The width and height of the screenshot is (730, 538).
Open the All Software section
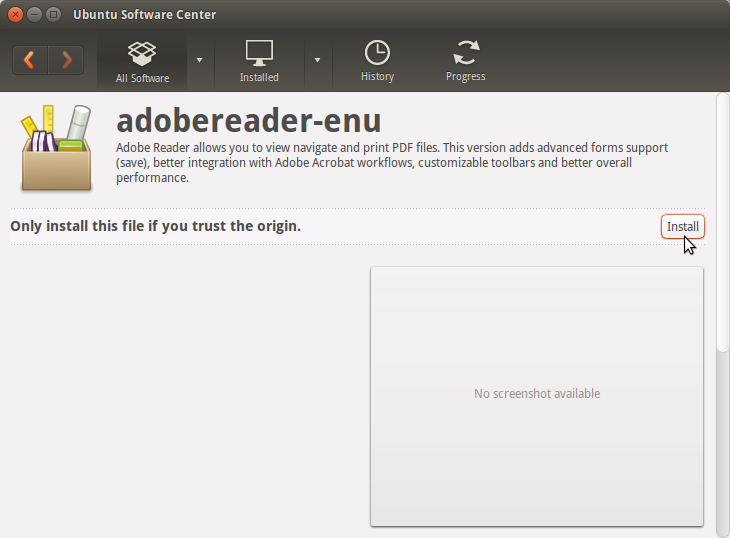142,61
